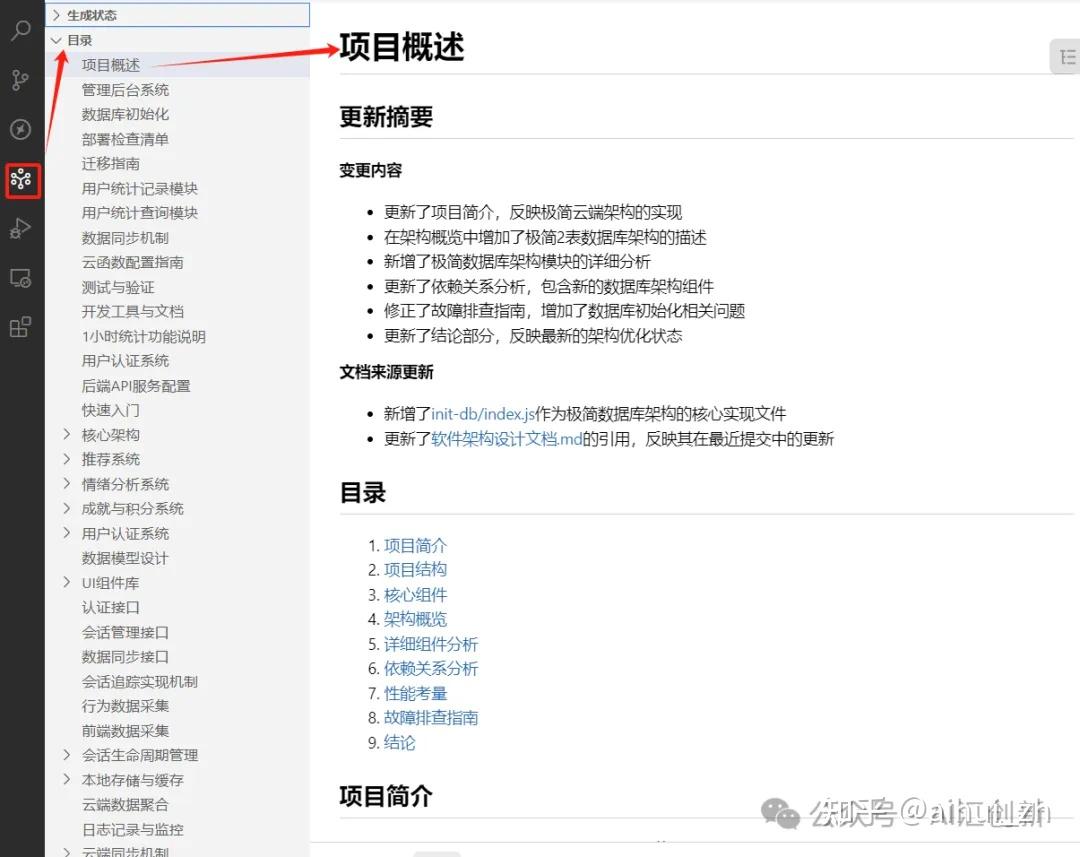The image size is (1080, 857).
Task: Click the Extensions icon in activity bar
Action: point(21,322)
